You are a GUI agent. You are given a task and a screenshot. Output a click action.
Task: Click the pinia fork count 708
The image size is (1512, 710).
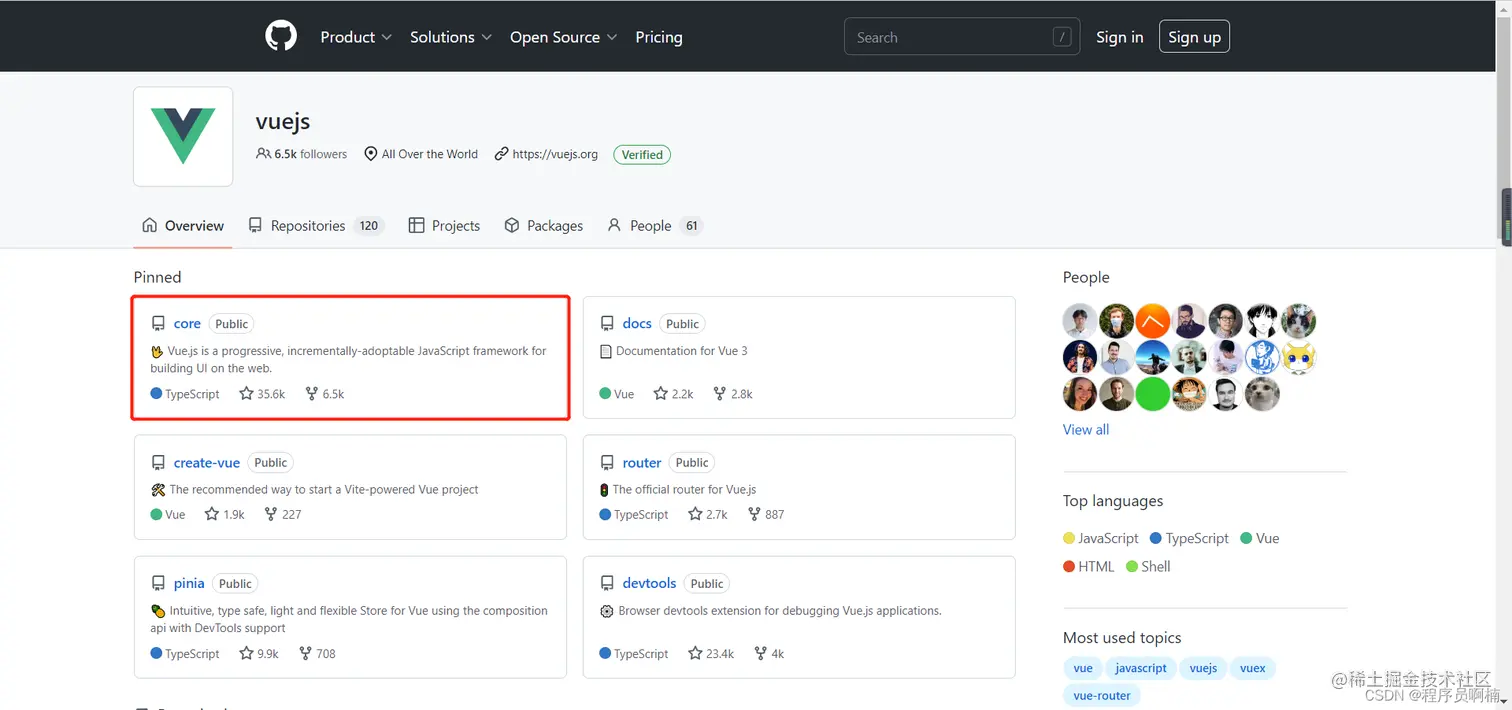click(317, 654)
